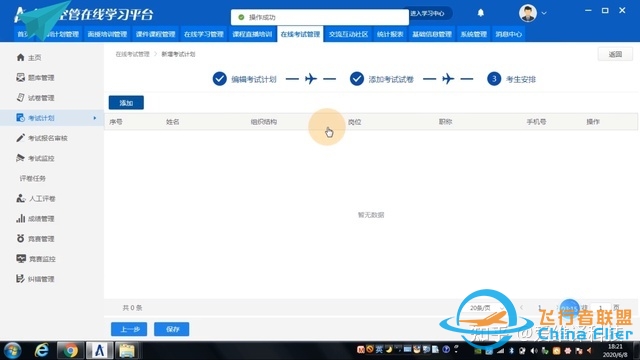Expand the user account dropdown arrow
This screenshot has width=640, height=360.
tap(544, 13)
